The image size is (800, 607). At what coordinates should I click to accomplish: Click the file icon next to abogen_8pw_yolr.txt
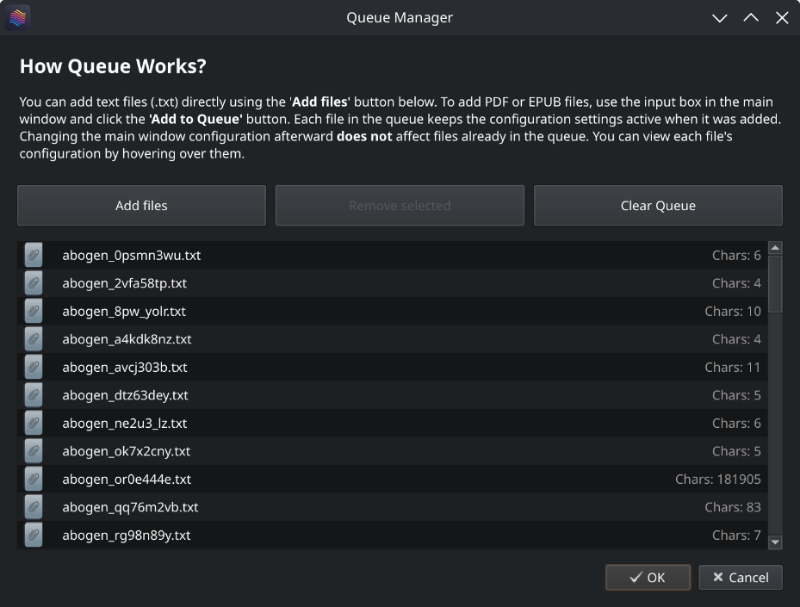[x=33, y=311]
